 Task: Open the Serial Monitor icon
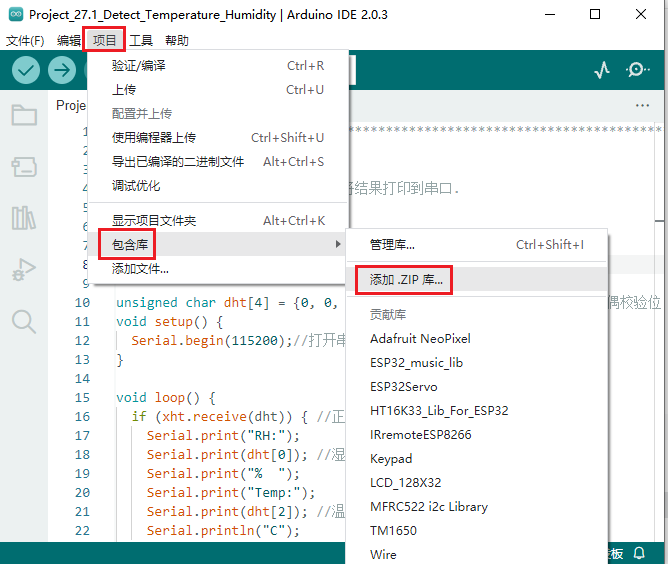coord(637,70)
